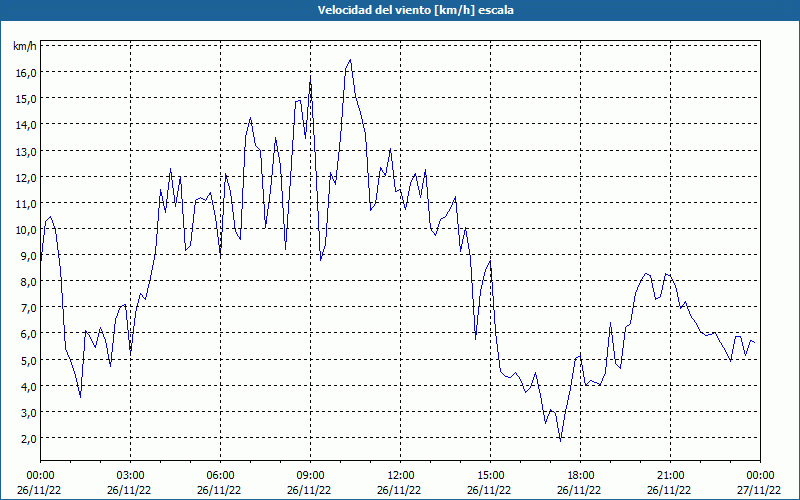Screen dimensions: 800x500
Task: Click the 09:00 time axis label
Action: tap(311, 476)
